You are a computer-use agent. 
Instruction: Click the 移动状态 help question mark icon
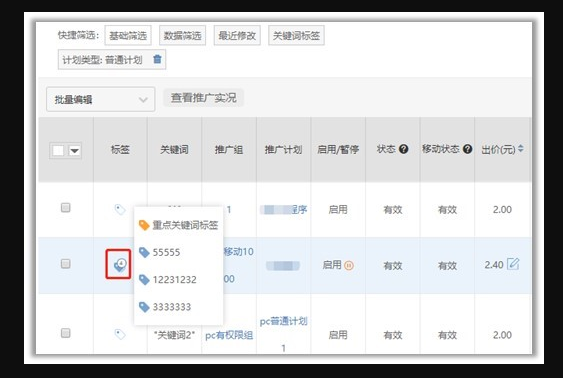pos(467,149)
